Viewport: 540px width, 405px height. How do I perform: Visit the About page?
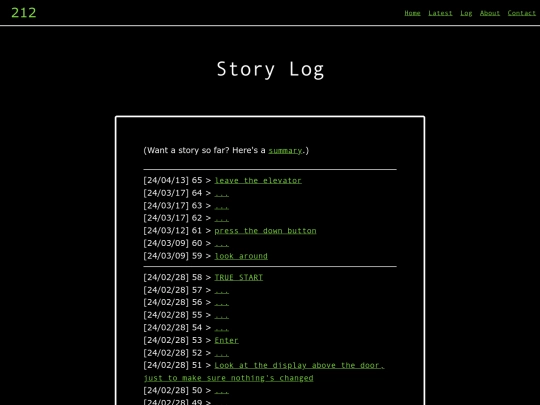coord(490,13)
